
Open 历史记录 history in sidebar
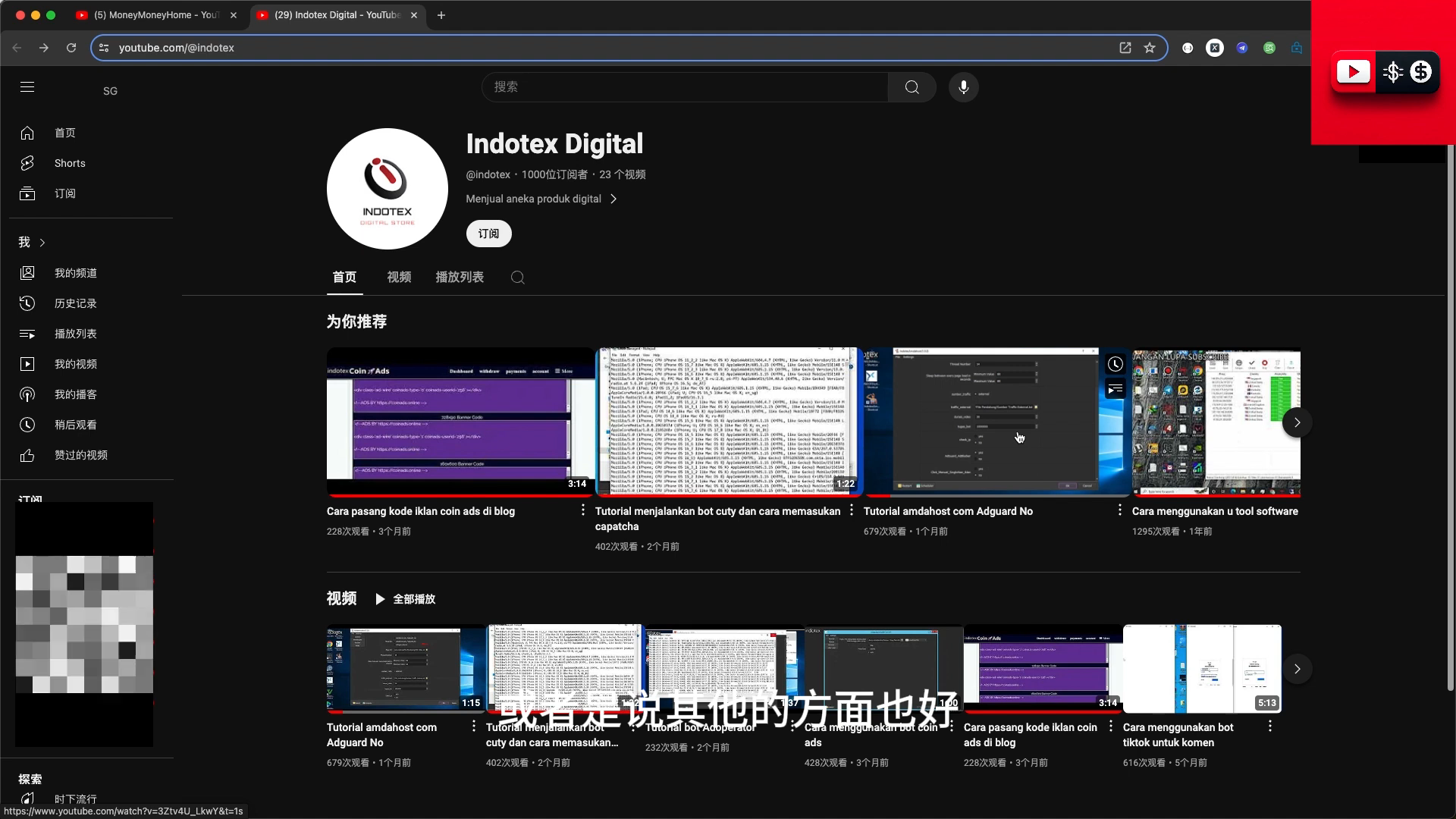pyautogui.click(x=75, y=303)
